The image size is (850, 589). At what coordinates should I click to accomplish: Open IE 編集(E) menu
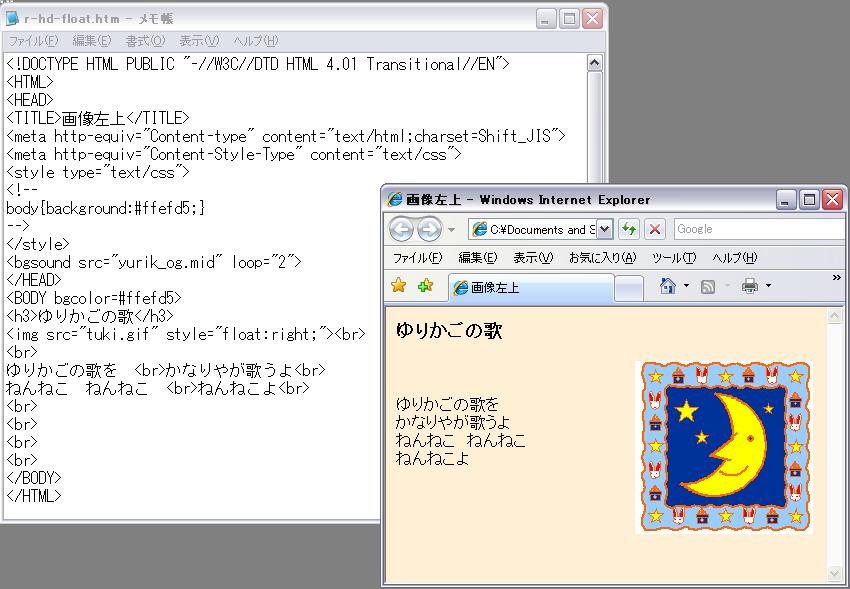[x=478, y=258]
